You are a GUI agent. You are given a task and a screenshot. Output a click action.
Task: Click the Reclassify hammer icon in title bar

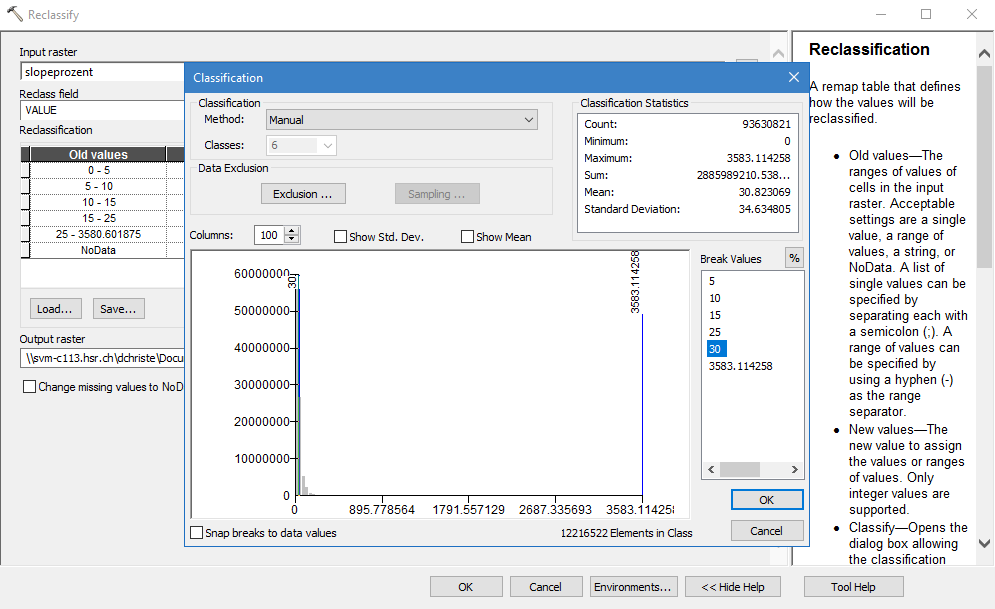click(x=13, y=15)
